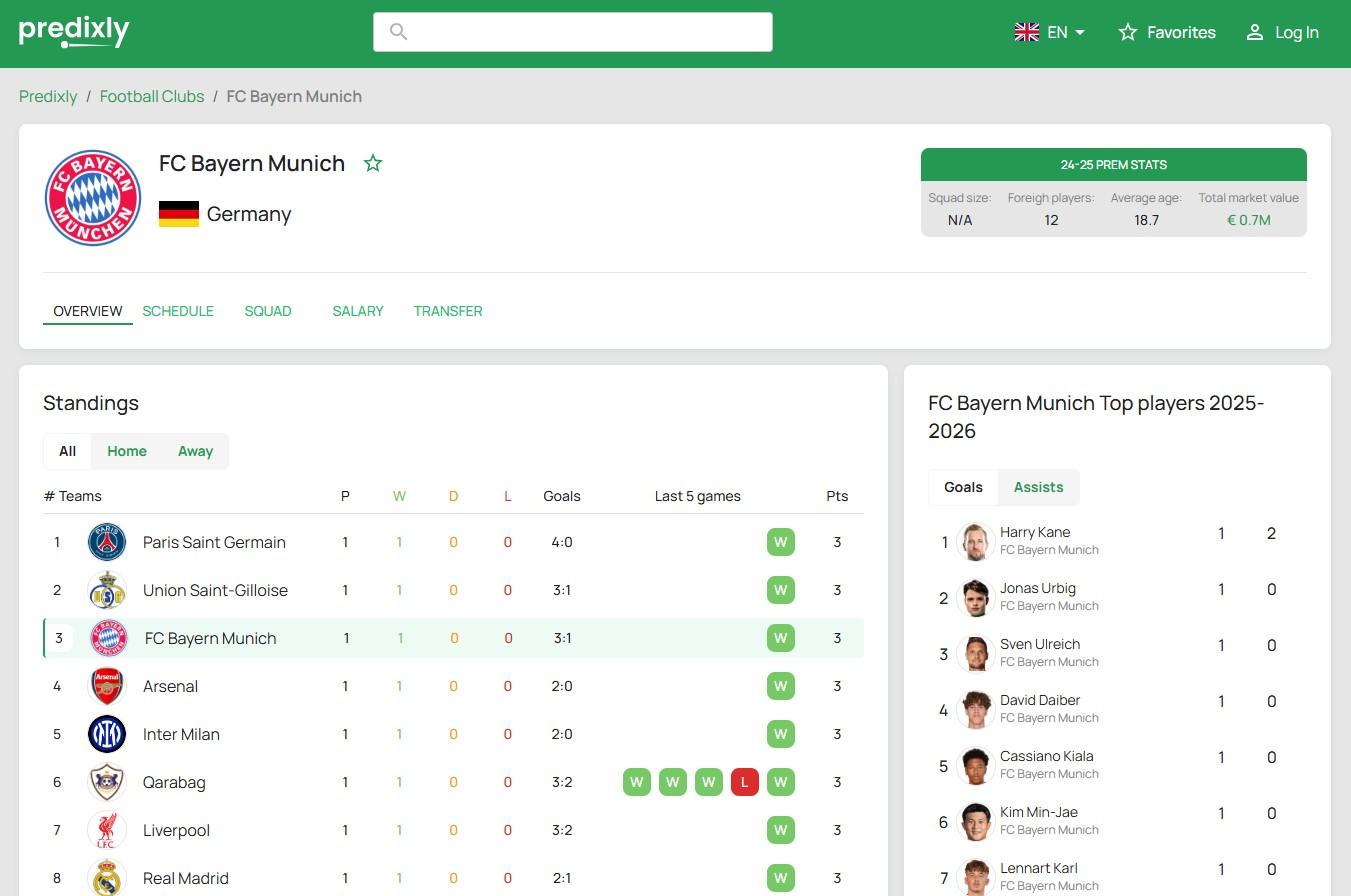Click the Arsenal crest in standings
This screenshot has width=1351, height=896.
(x=107, y=686)
